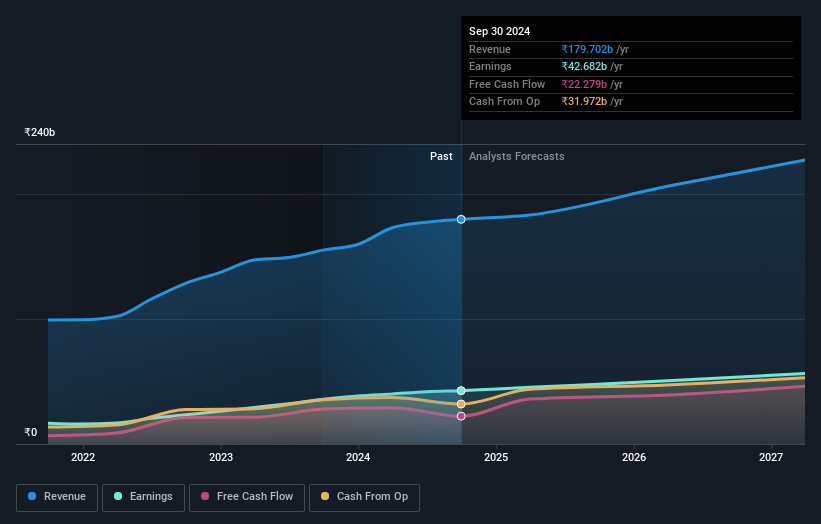
Task: Click the ₹22.279b free cash flow value
Action: click(x=584, y=84)
